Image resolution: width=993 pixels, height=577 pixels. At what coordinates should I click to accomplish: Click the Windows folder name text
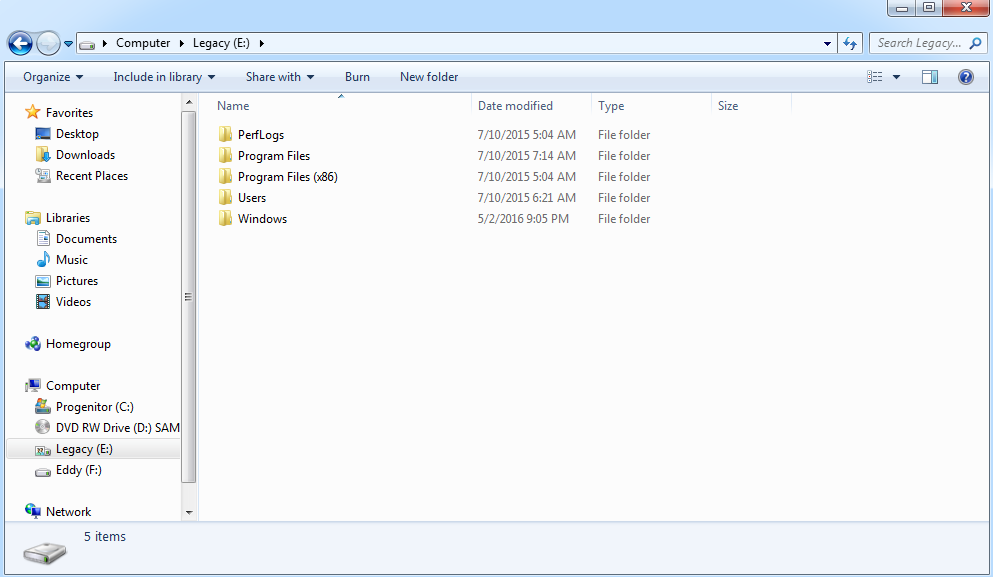(x=262, y=219)
